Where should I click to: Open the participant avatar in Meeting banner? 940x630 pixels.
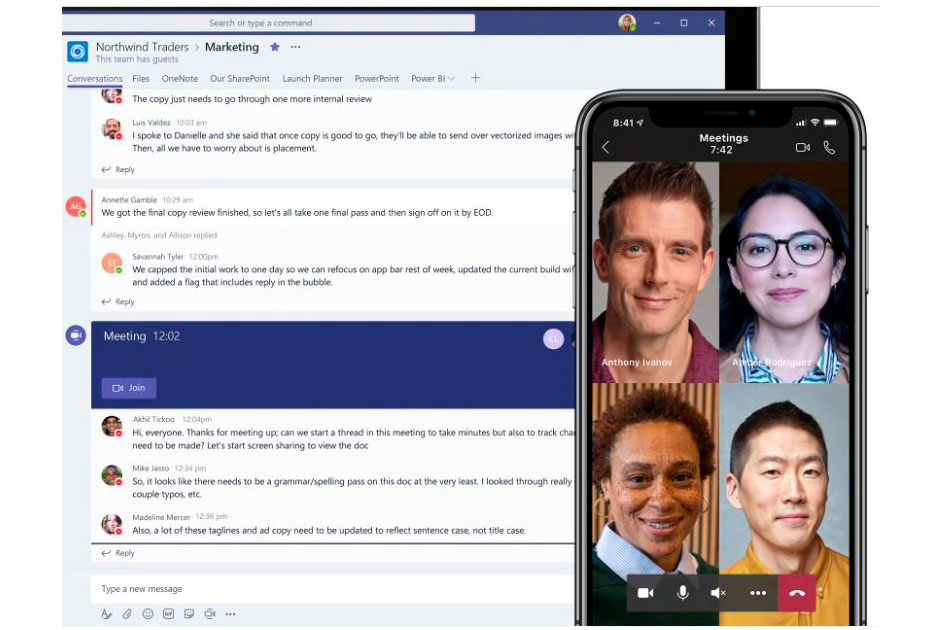[x=553, y=339]
